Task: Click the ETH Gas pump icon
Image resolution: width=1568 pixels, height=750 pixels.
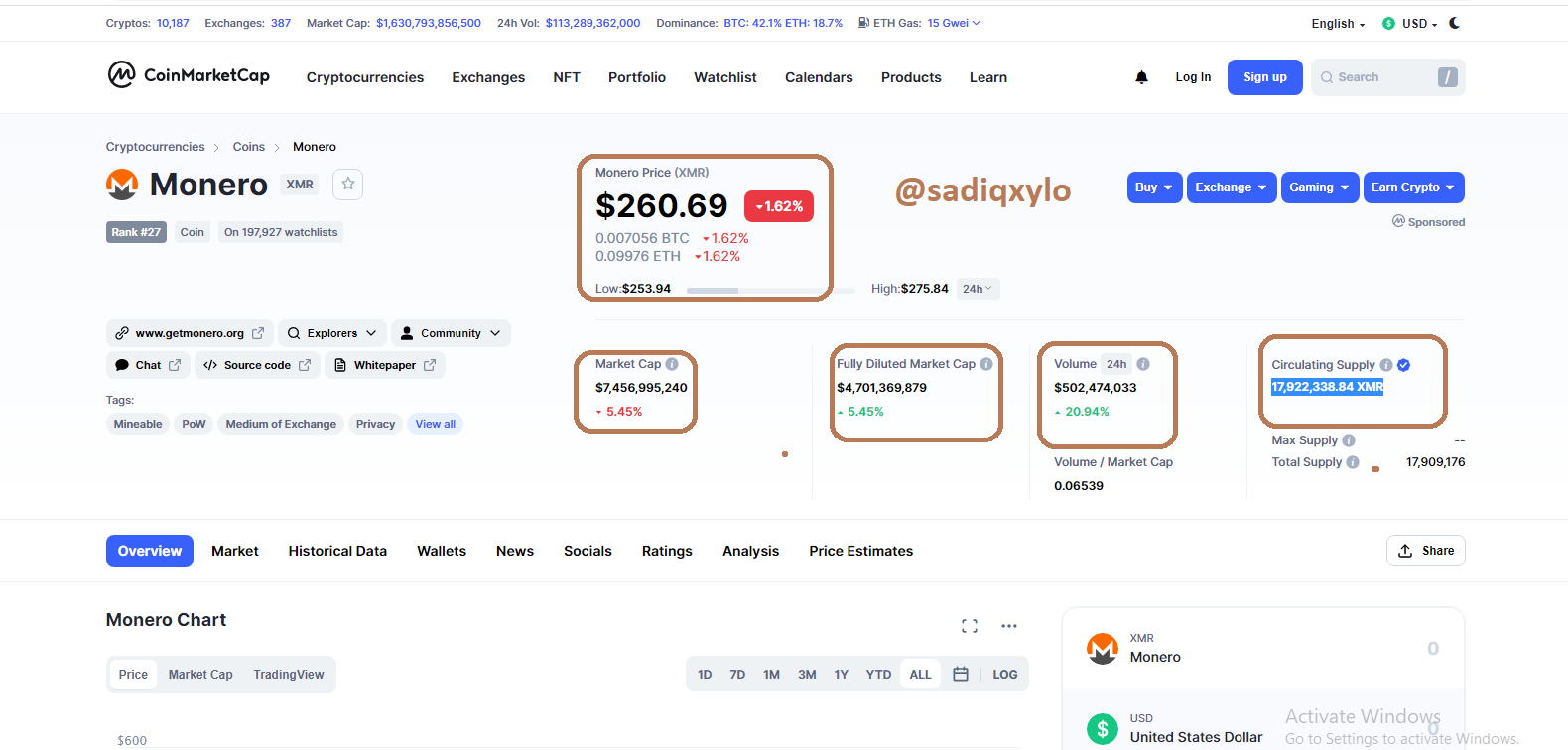Action: [864, 23]
